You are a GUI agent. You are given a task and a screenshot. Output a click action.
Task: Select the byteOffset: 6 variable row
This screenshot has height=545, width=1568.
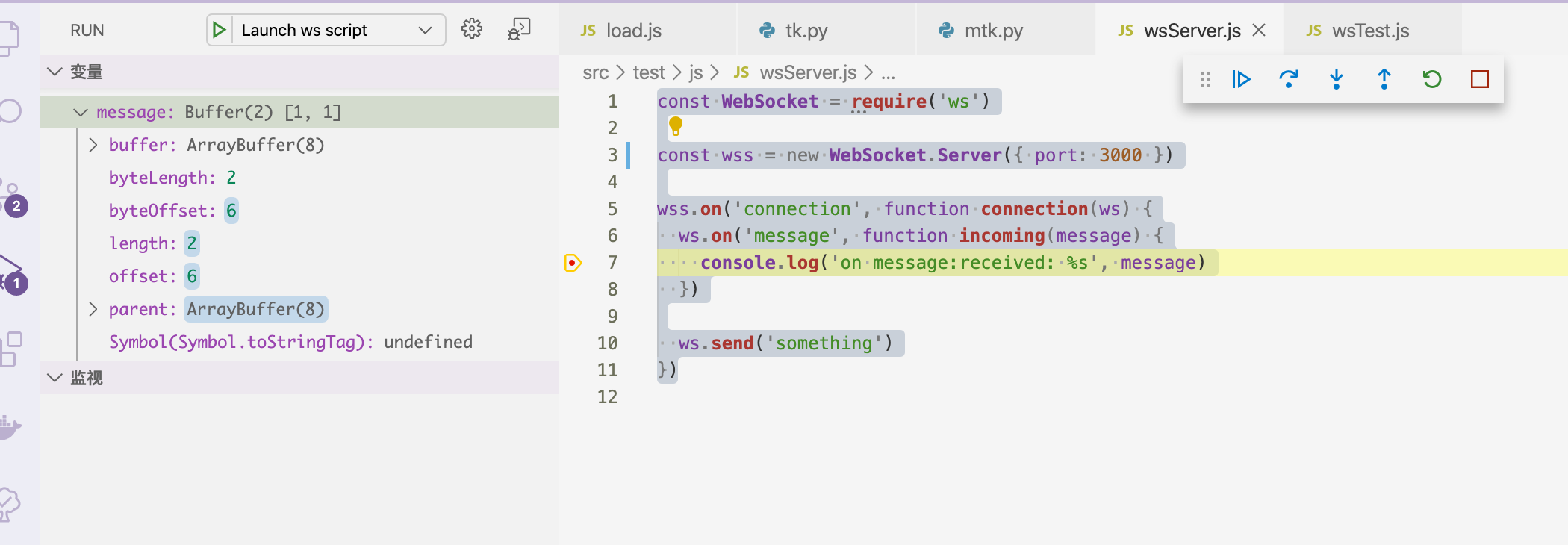point(299,211)
